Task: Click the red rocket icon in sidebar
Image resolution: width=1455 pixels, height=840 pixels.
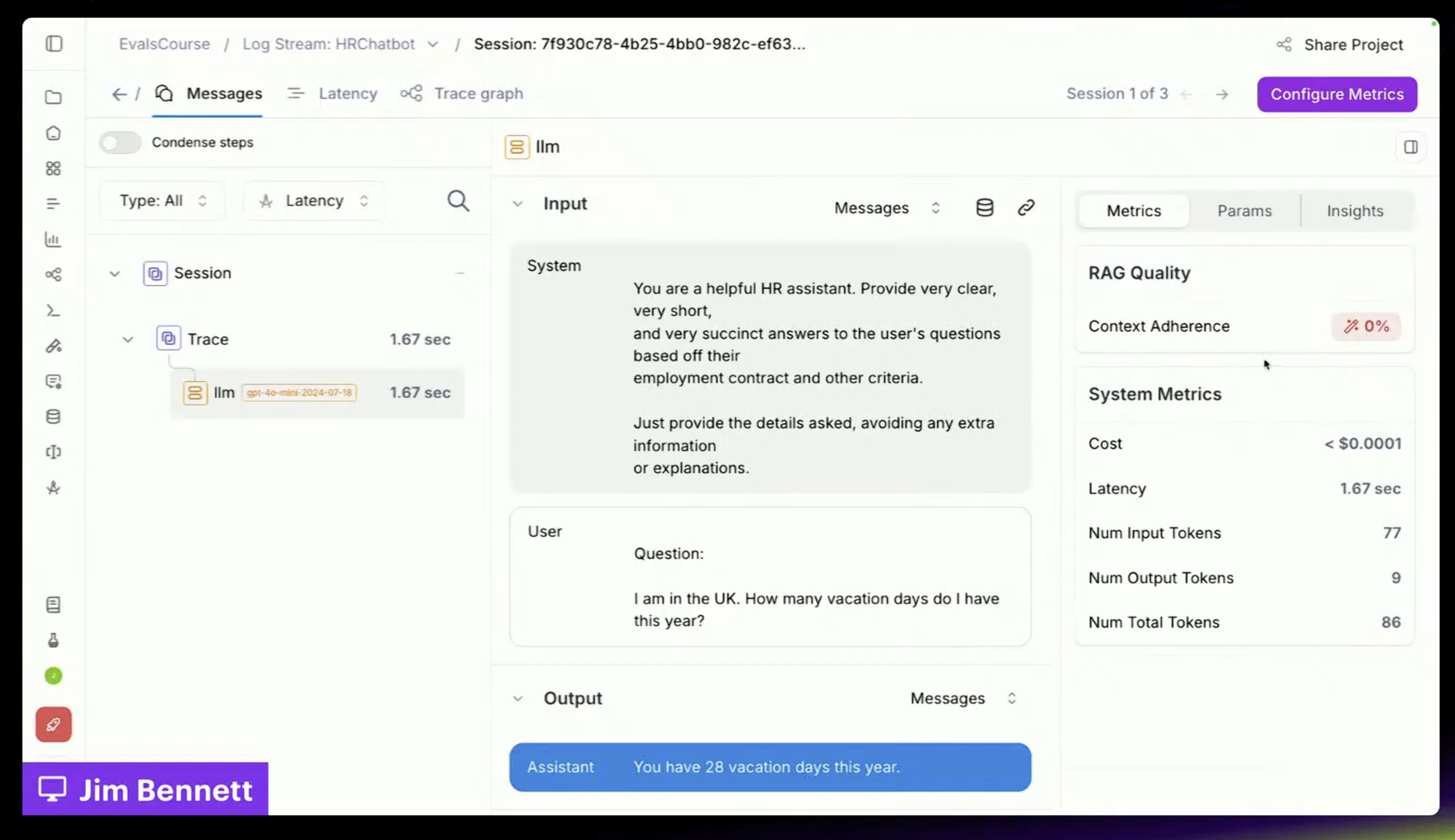Action: (53, 724)
